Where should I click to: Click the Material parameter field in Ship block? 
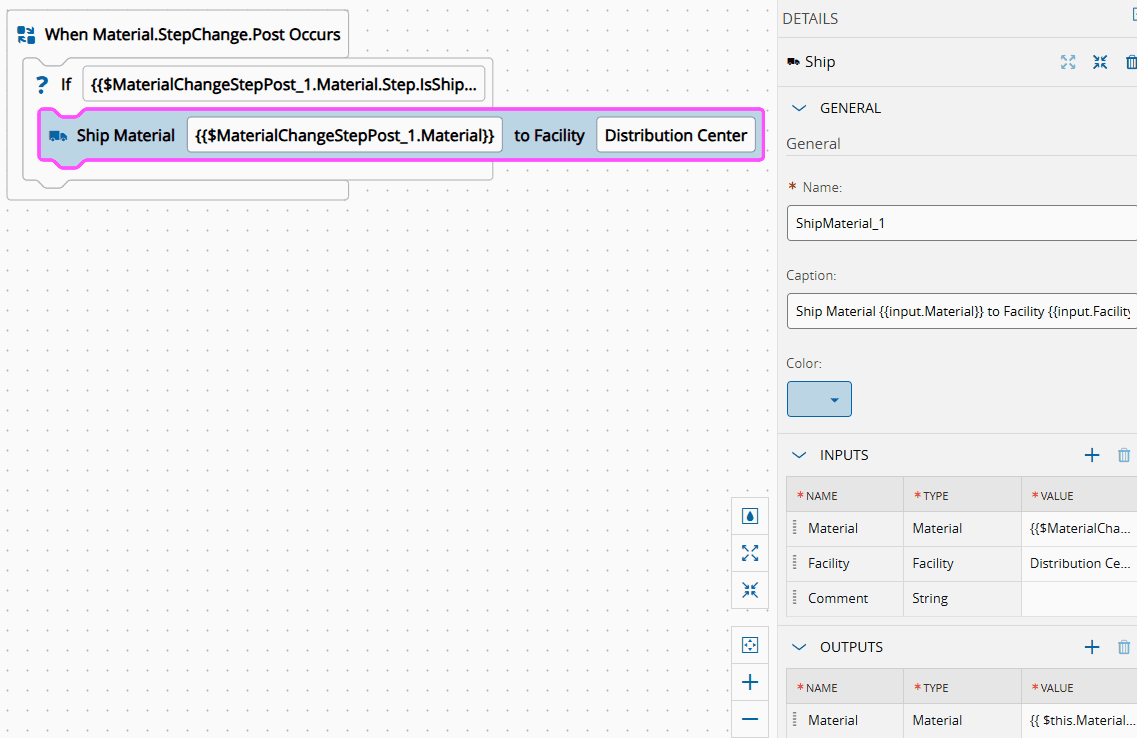344,136
